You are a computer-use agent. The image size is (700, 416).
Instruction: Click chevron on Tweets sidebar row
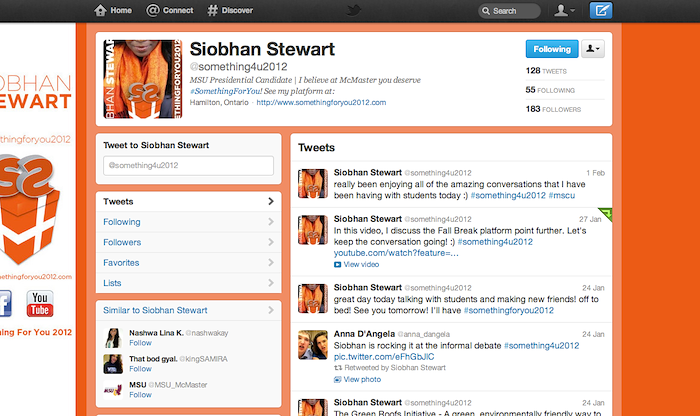271,201
